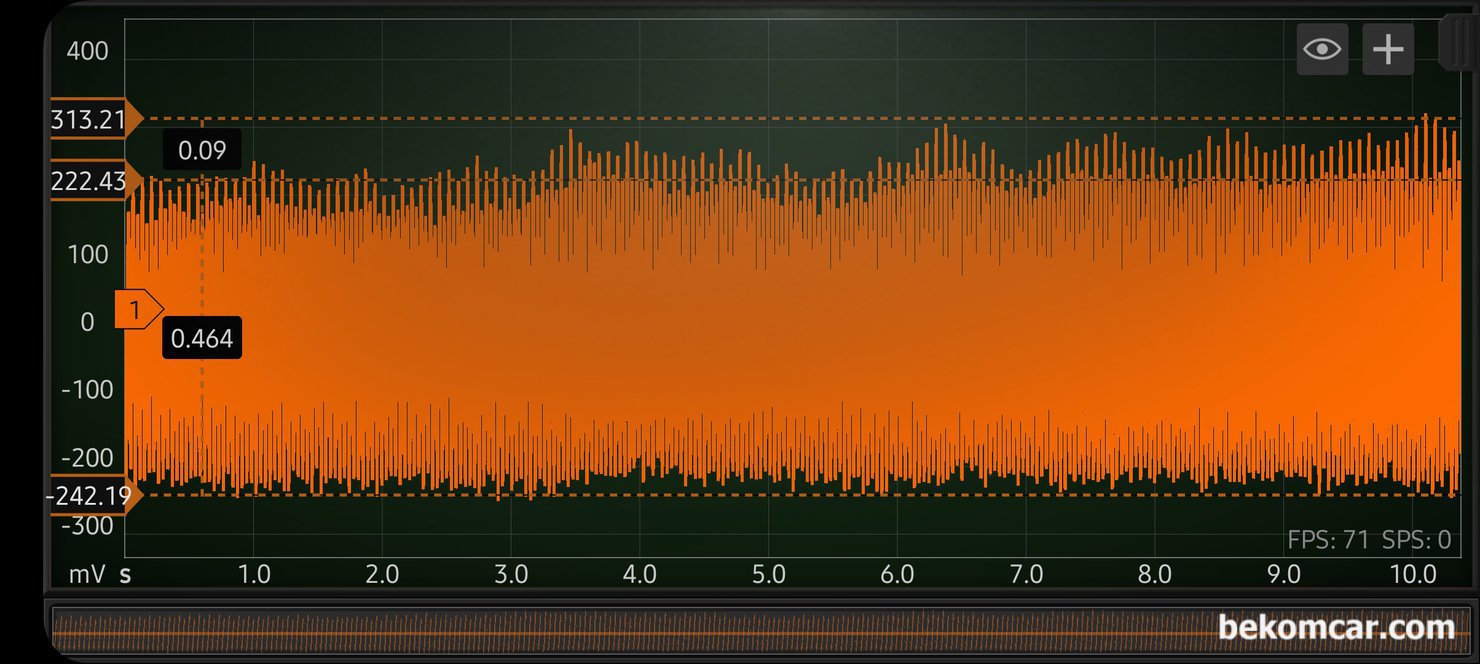
Task: Click the mV axis unit label
Action: (88, 575)
